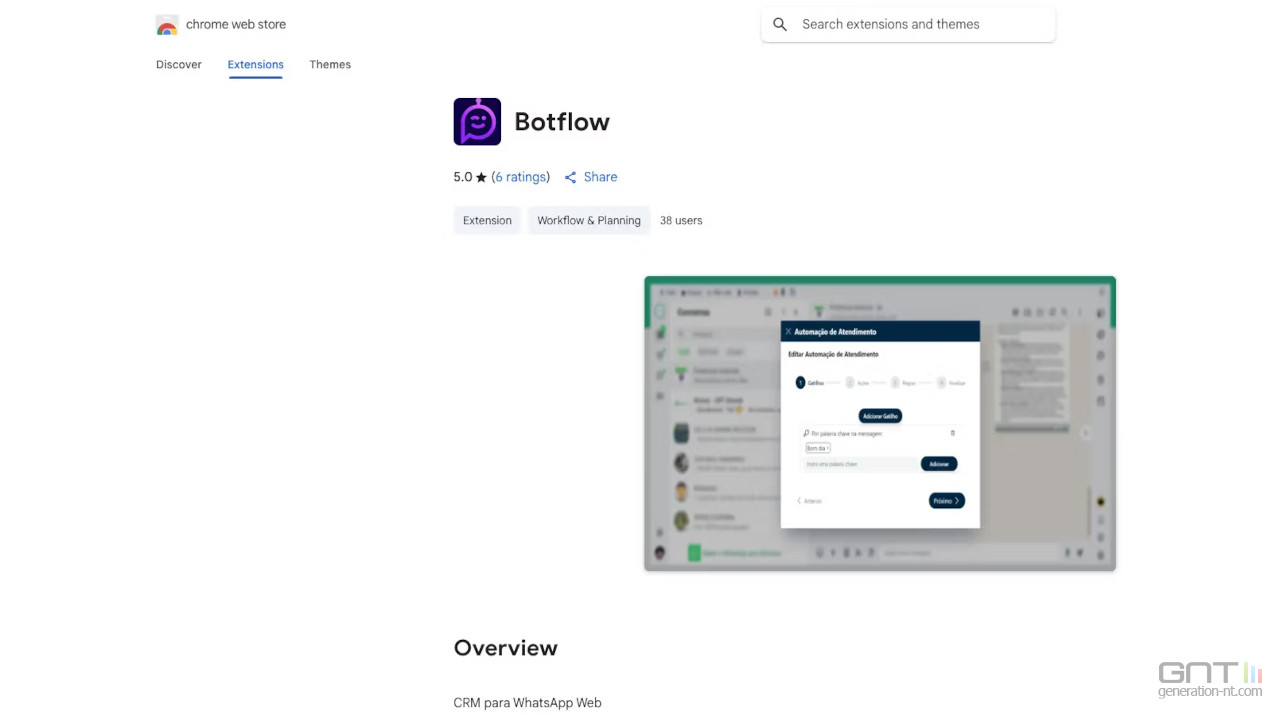Click the Adicionar Gatilho button in preview
This screenshot has width=1280, height=720.
click(880, 415)
